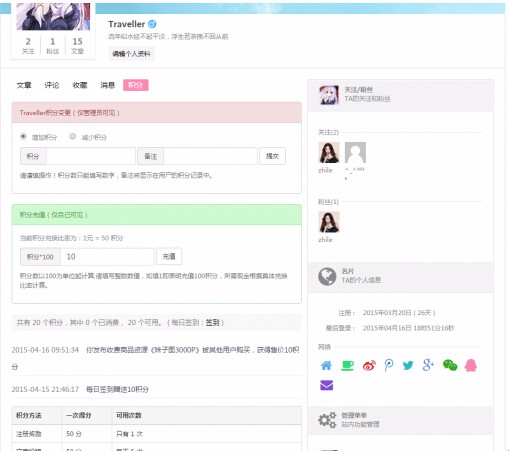509x451 pixels.
Task: Switch to the 文章 tab
Action: [24, 85]
